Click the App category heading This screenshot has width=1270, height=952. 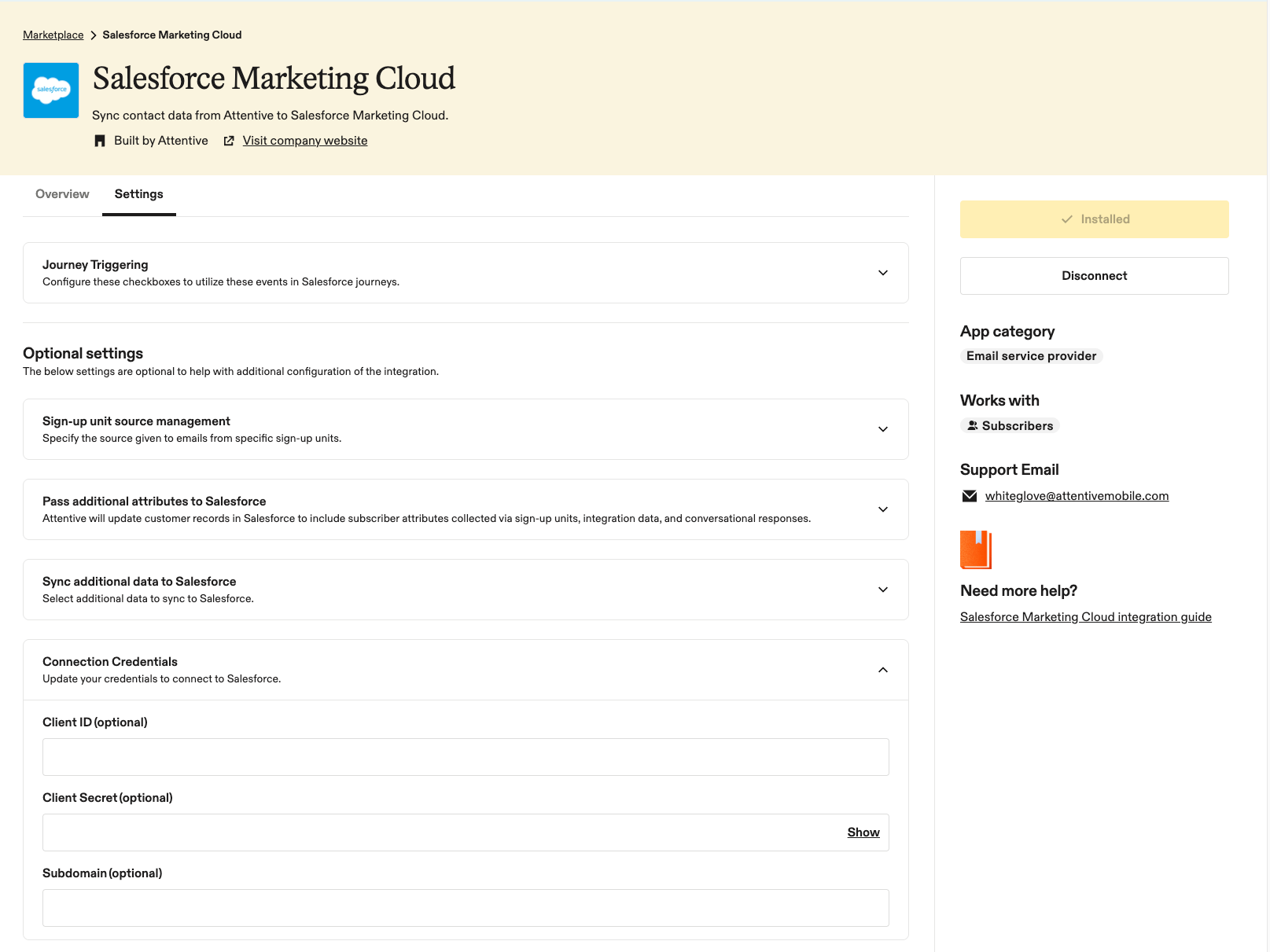pos(1007,332)
